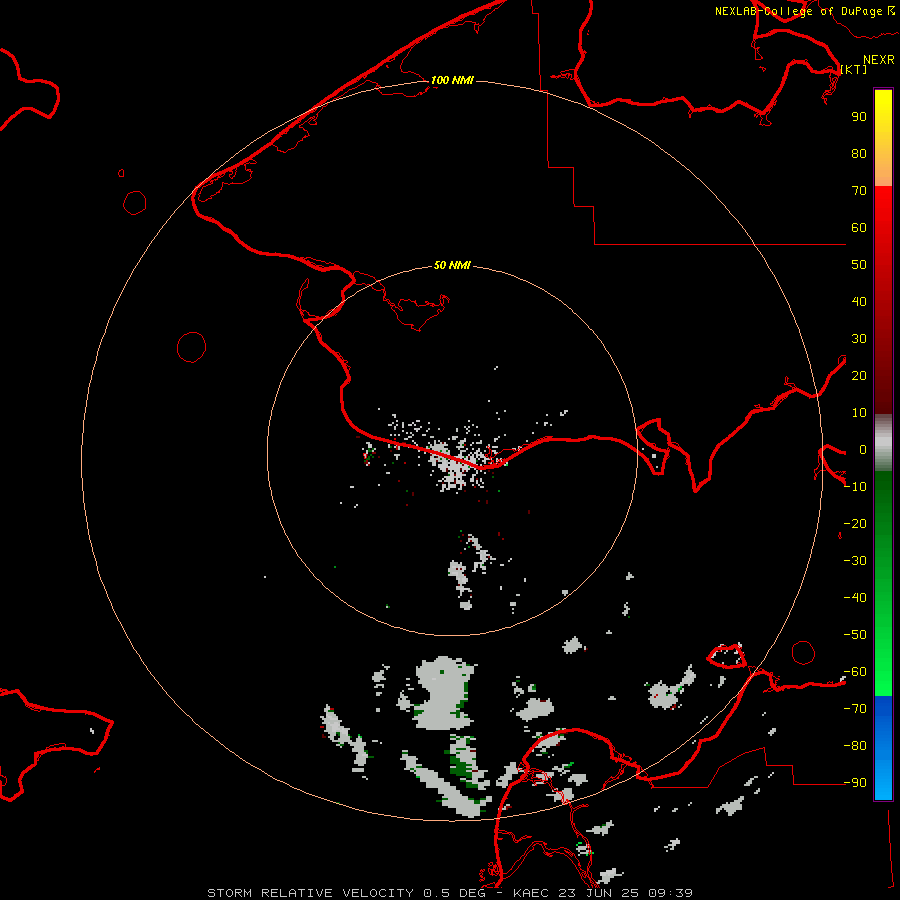Click the -80 value on velocity scale
Screen dimensions: 900x900
tap(855, 746)
